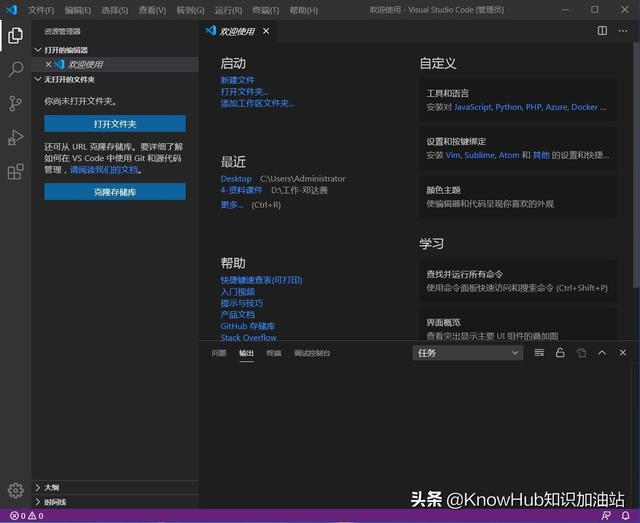
Task: Switch to the 输出 panel tab
Action: pyautogui.click(x=246, y=353)
